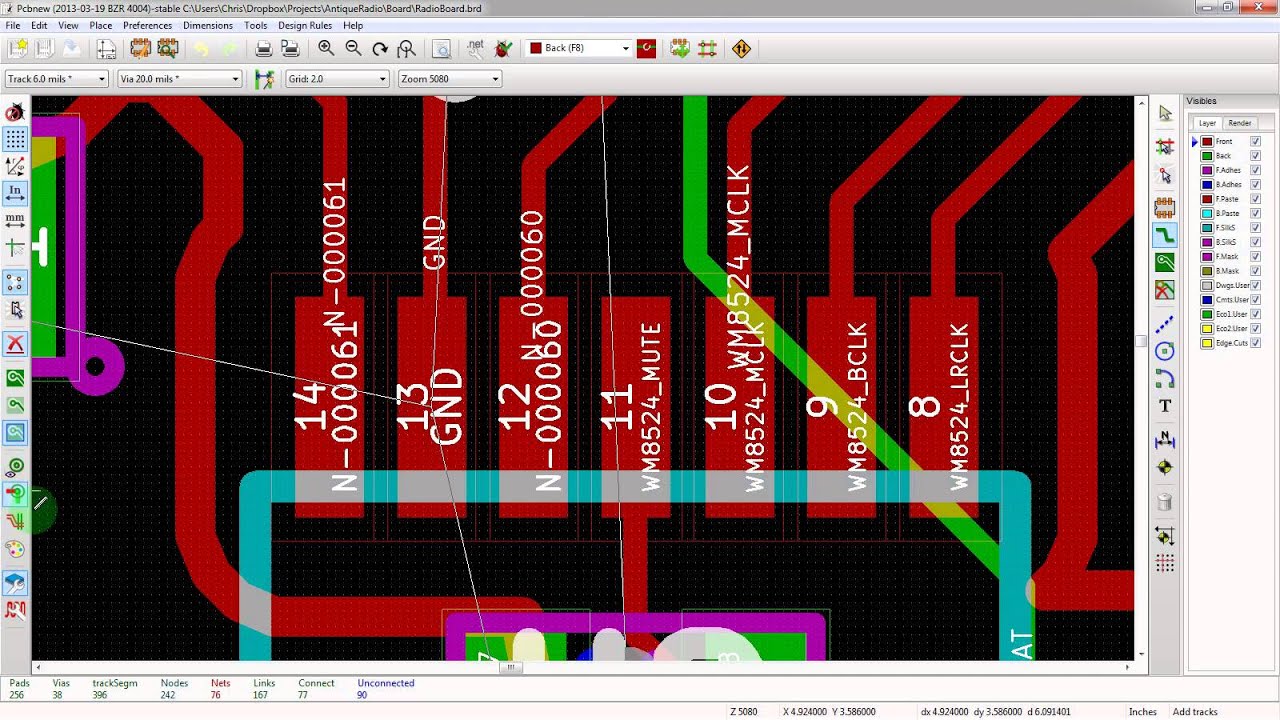Switch units to millimeters icon
The width and height of the screenshot is (1280, 720).
15,219
